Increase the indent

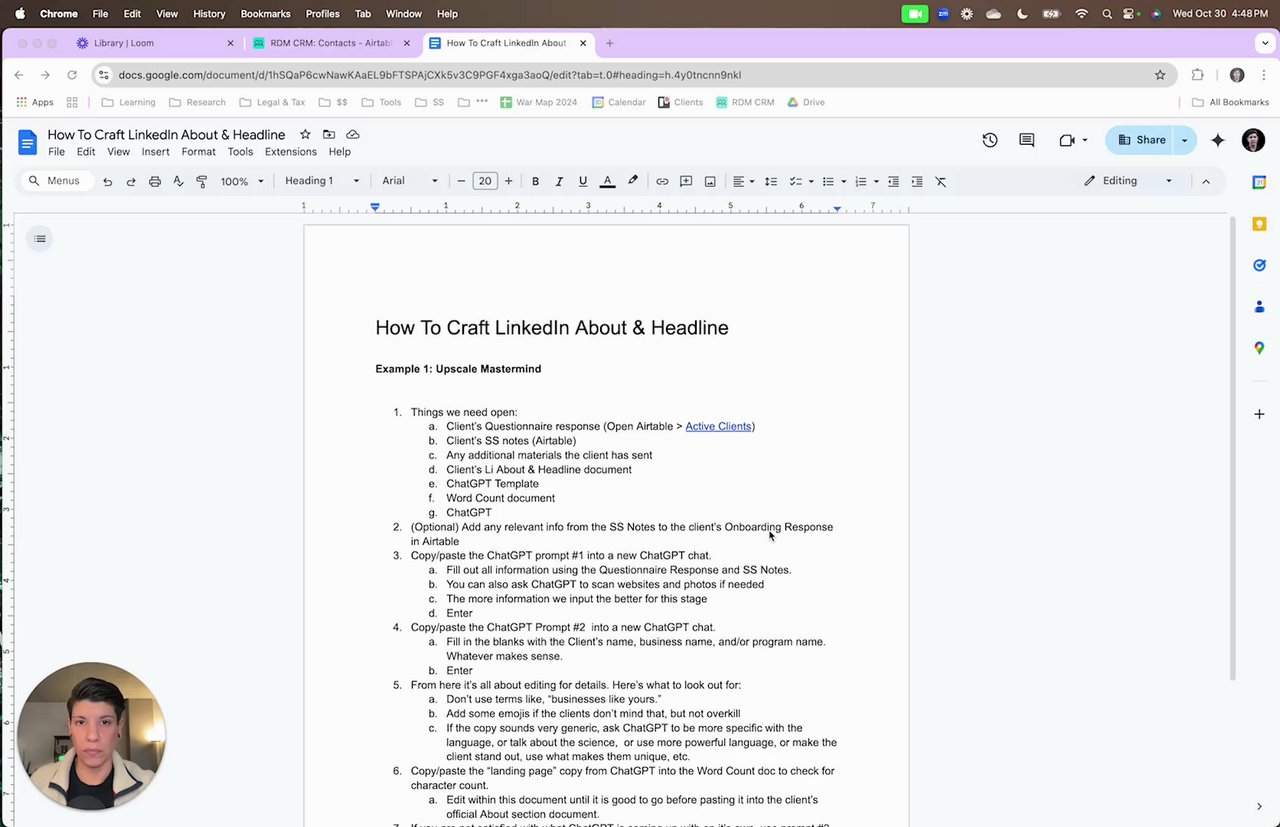pos(917,181)
